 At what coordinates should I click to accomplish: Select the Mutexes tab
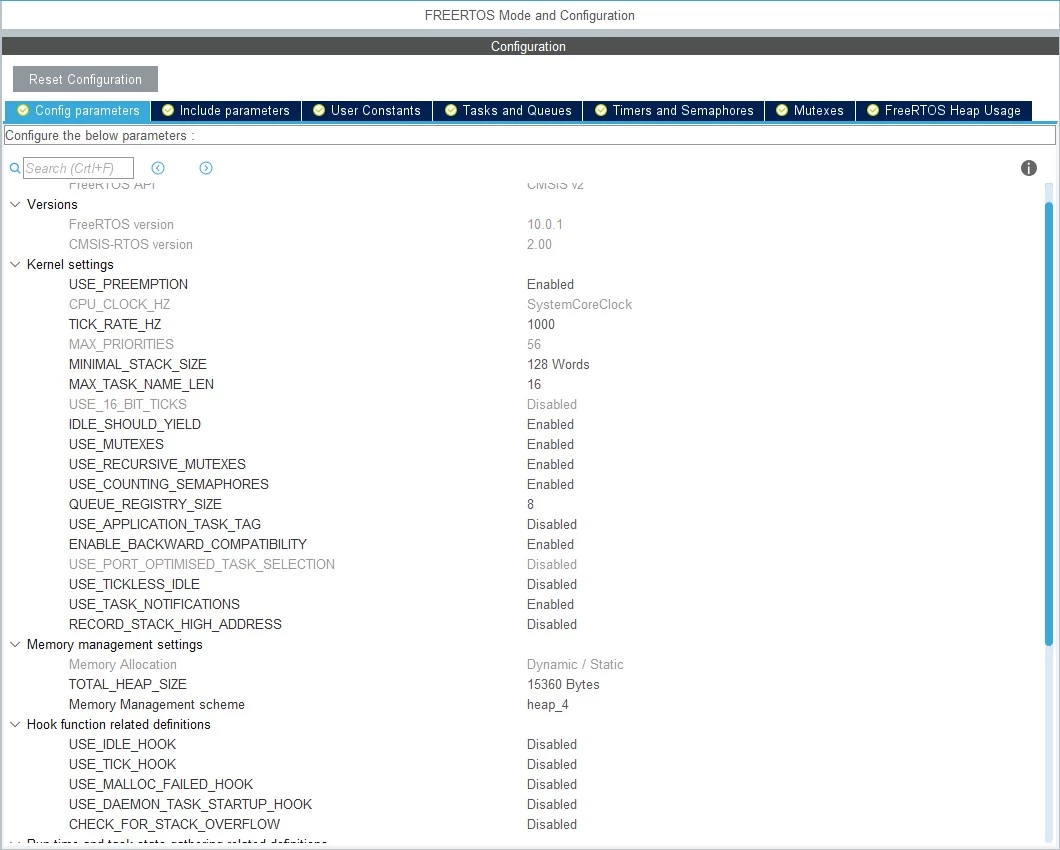pyautogui.click(x=810, y=110)
